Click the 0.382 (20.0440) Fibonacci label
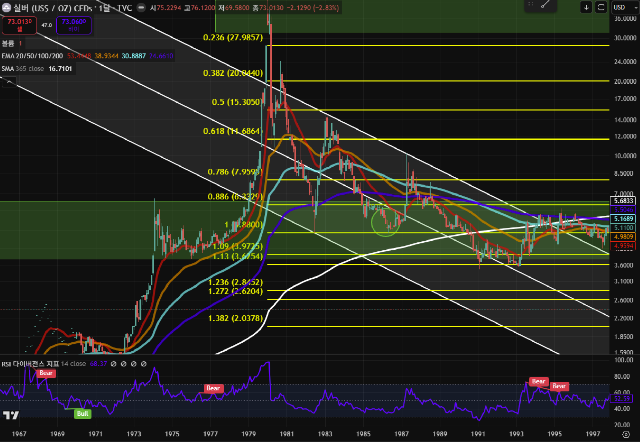The image size is (640, 442). click(x=233, y=73)
